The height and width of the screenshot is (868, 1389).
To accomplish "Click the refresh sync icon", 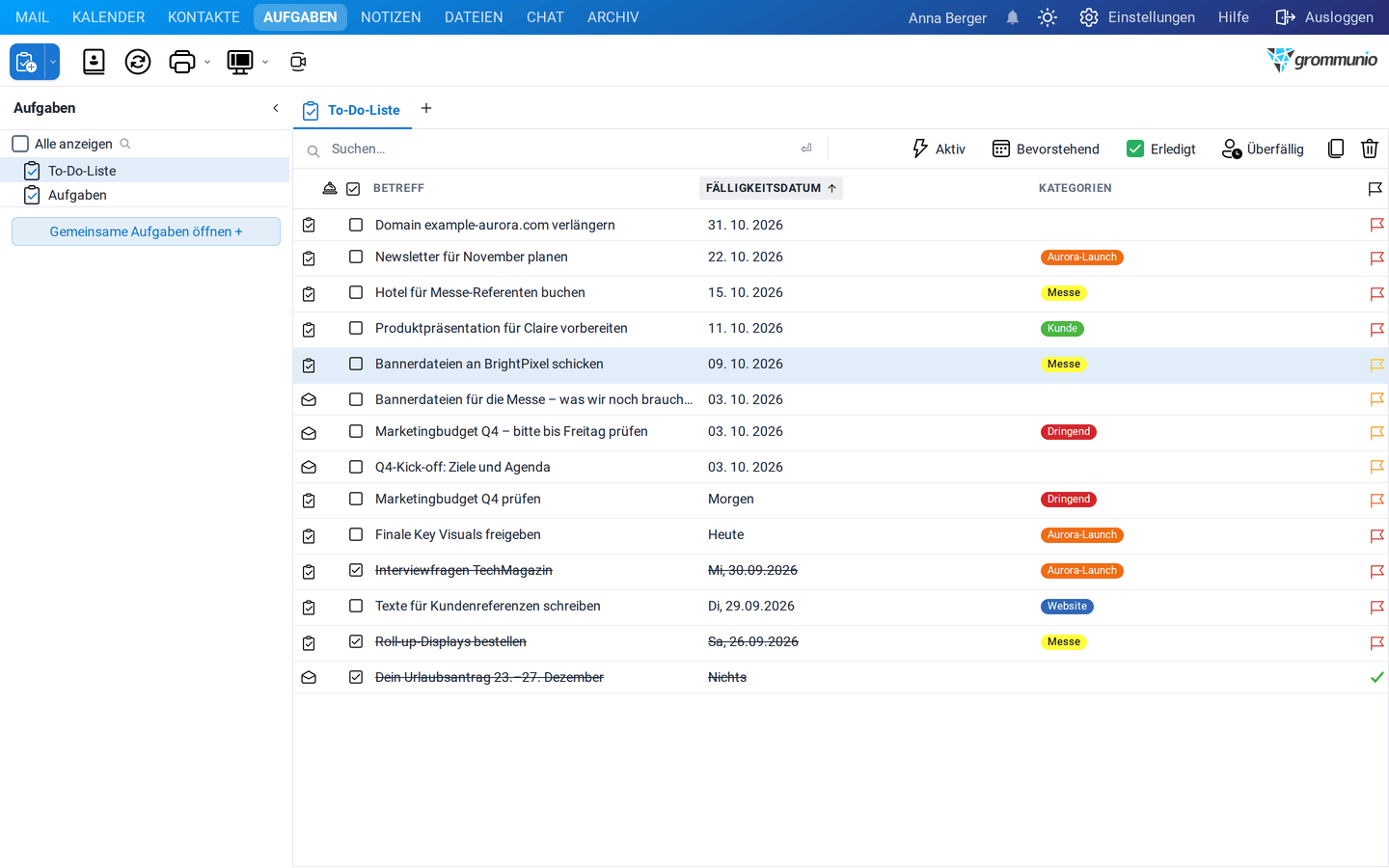I will (x=138, y=62).
